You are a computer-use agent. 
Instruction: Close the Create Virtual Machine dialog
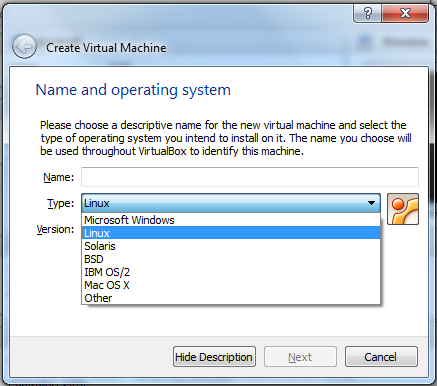point(405,13)
